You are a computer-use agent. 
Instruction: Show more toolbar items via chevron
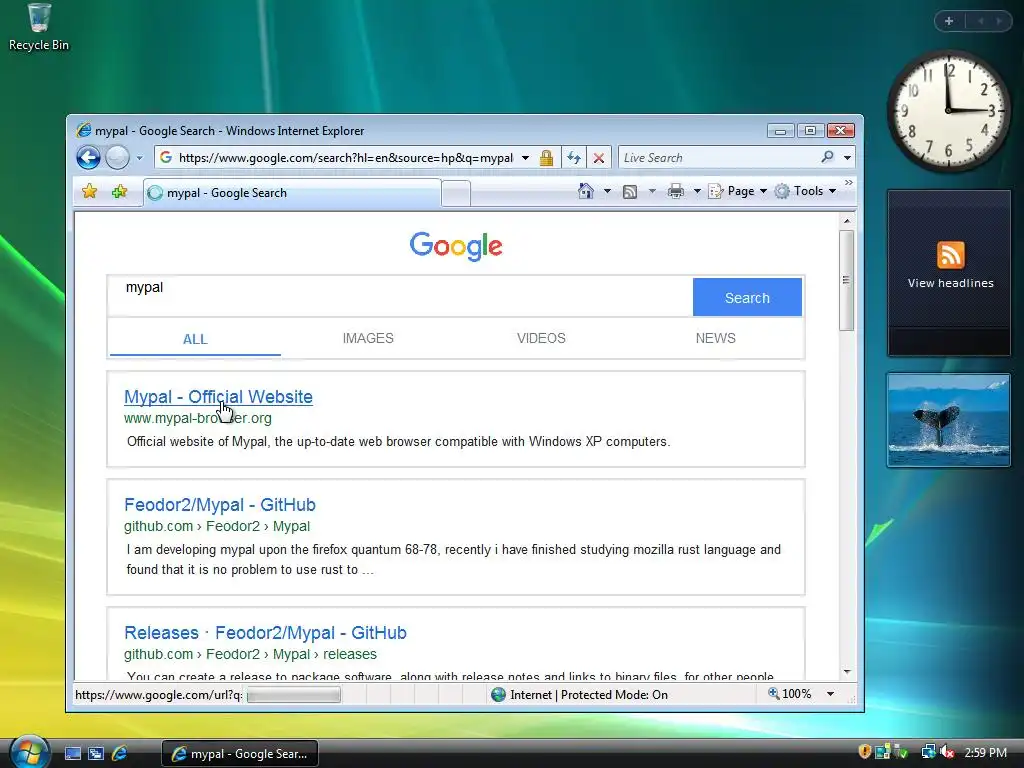(848, 183)
